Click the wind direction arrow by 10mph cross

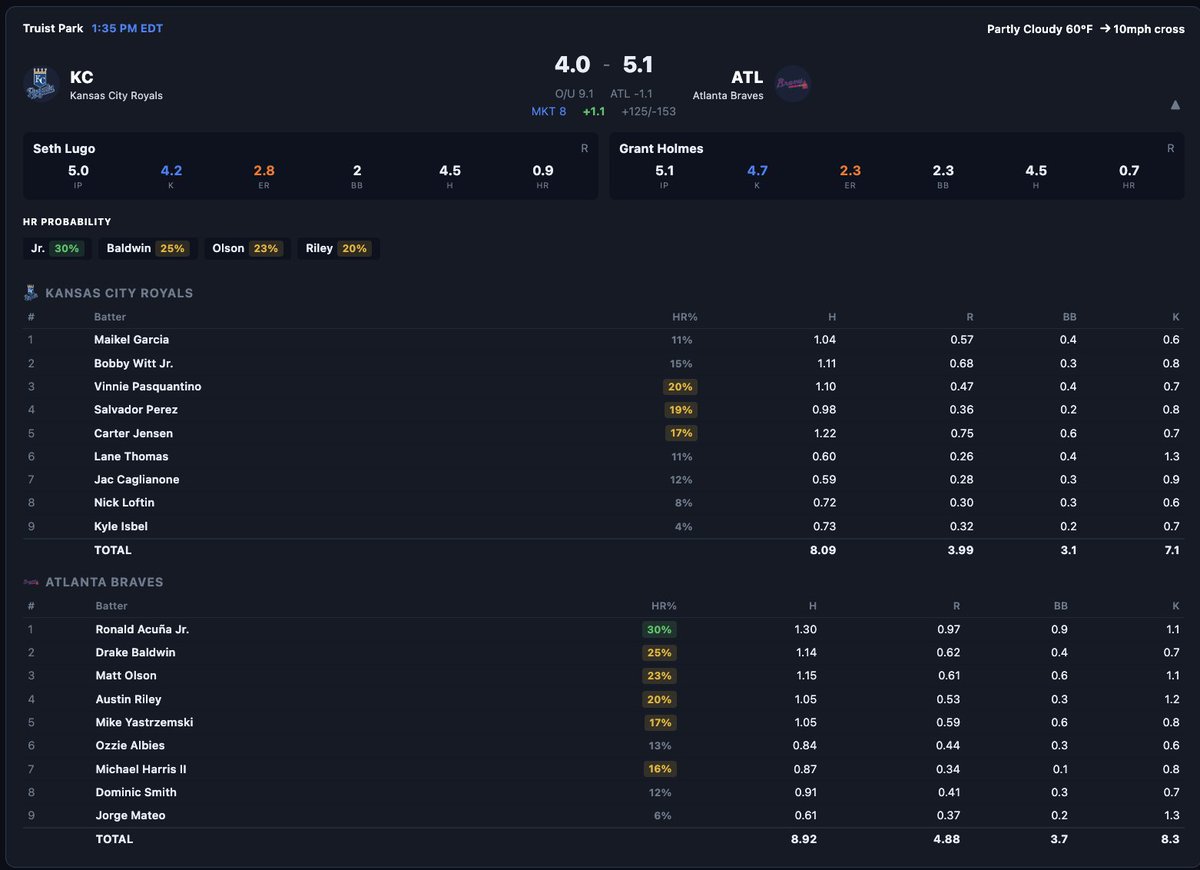click(x=1104, y=29)
